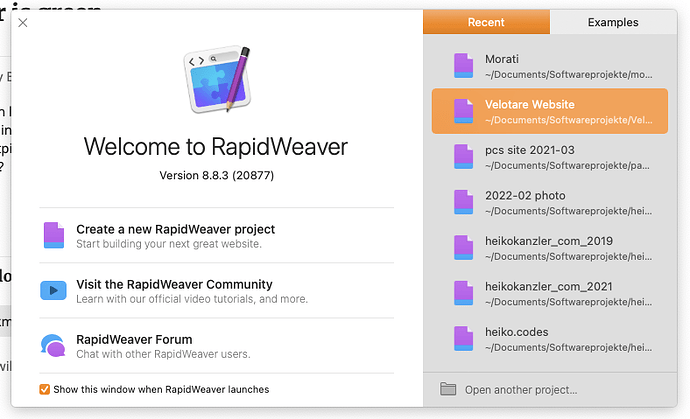Open recent project pcs site 2021-03
This screenshot has width=690, height=419.
(550, 157)
